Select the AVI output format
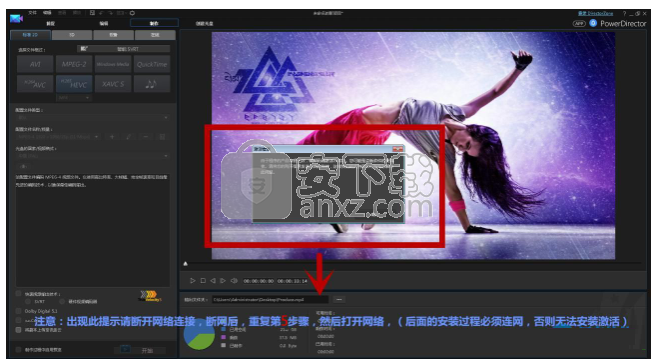Viewport: 658px width, 361px height. [35, 64]
